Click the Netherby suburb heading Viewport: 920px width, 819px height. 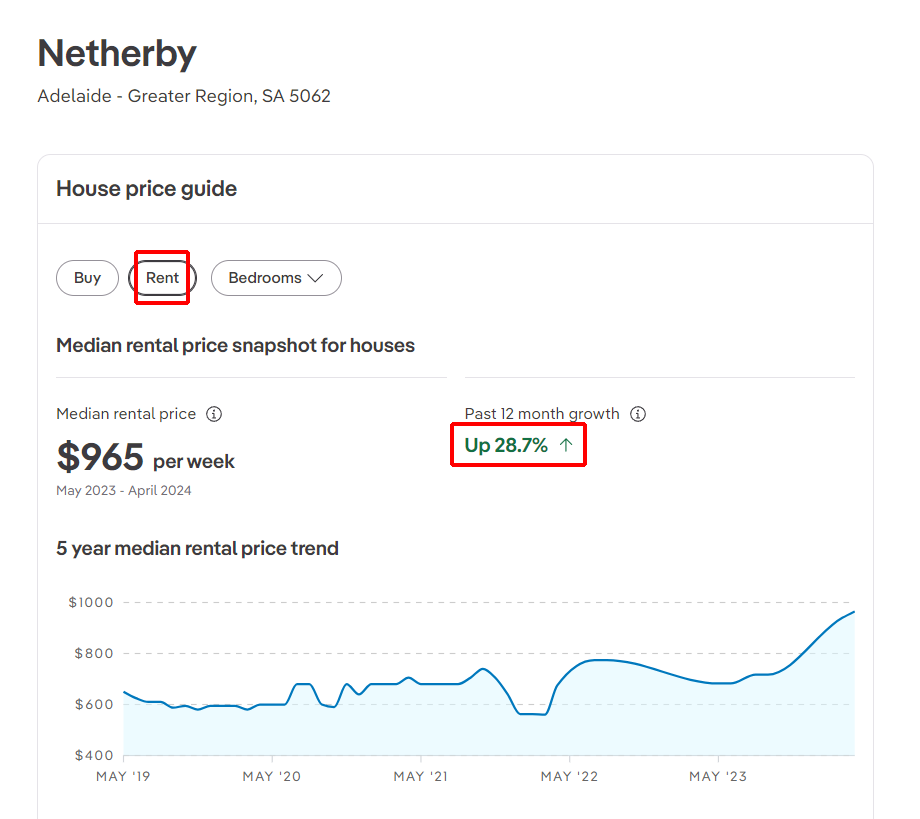(117, 53)
